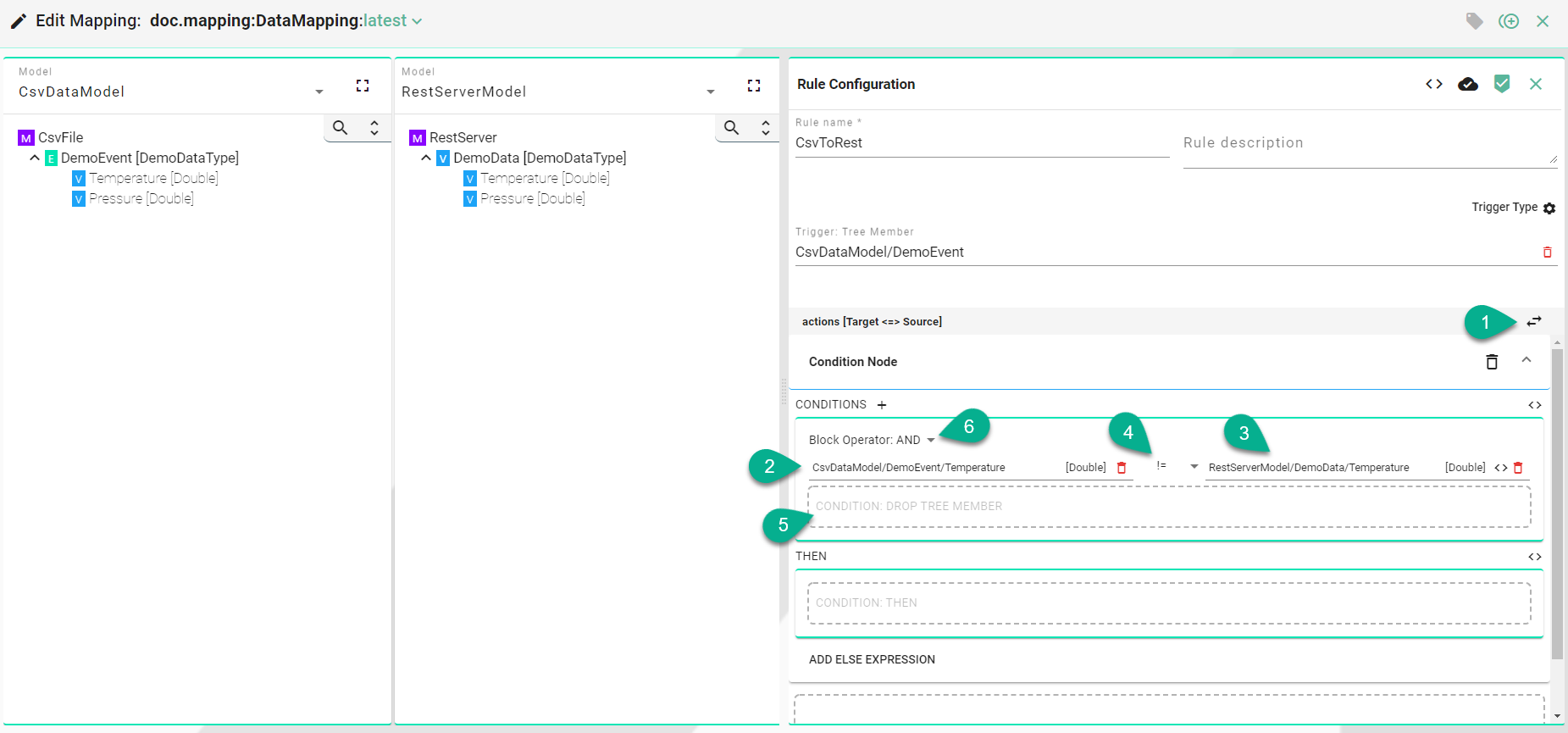This screenshot has height=733, width=1568.
Task: Delete the CsvDataModel/DemoEvent trigger
Action: coord(1547,253)
